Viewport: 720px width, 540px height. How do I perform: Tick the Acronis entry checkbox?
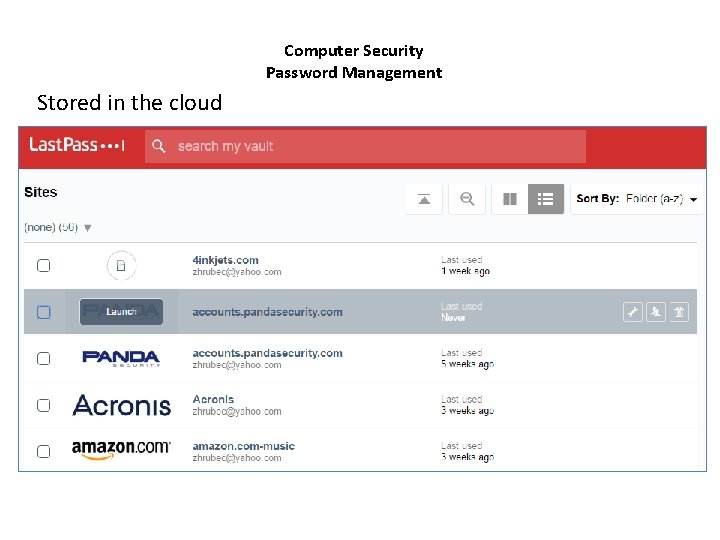tap(43, 405)
